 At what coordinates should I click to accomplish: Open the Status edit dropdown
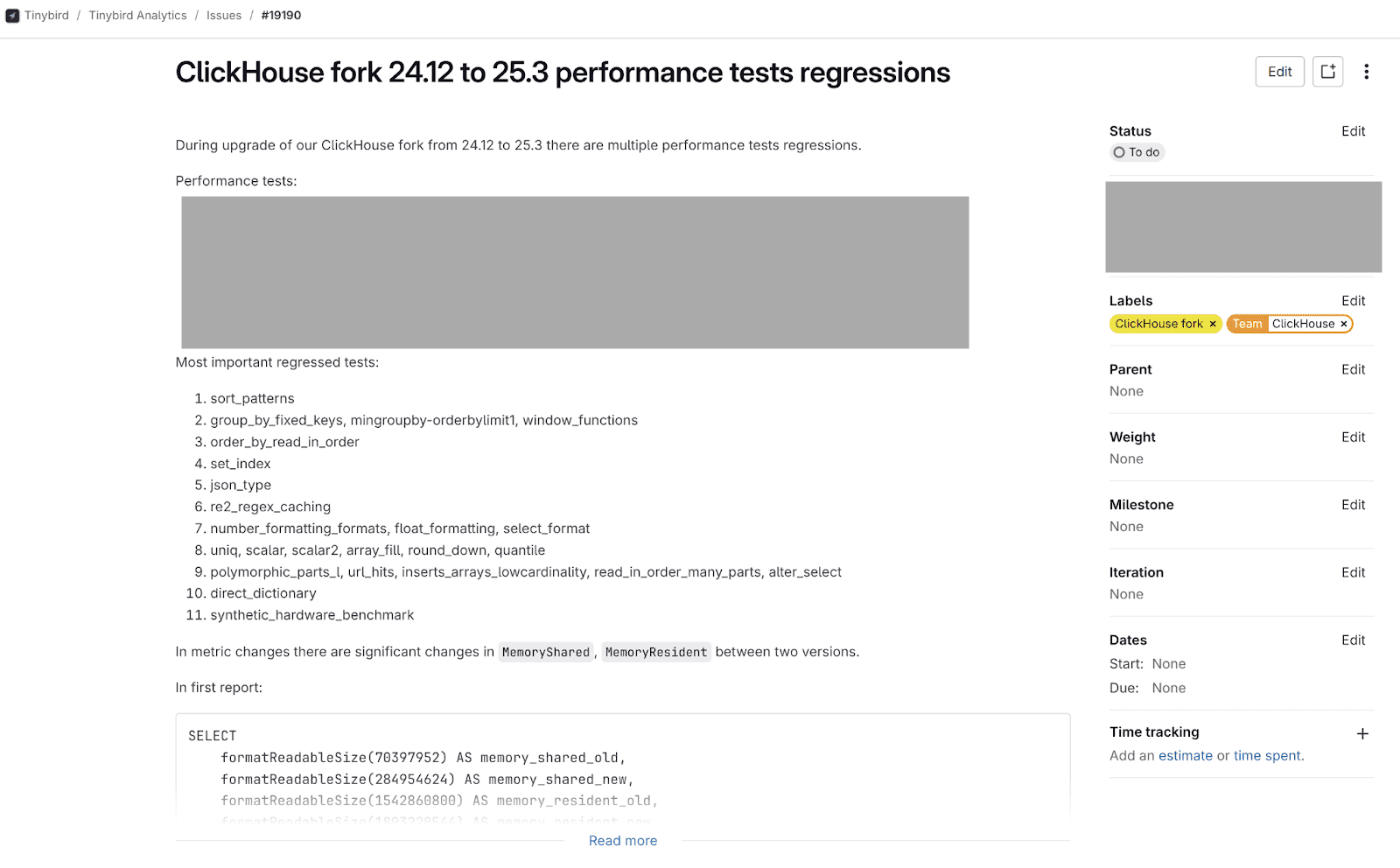(1353, 130)
